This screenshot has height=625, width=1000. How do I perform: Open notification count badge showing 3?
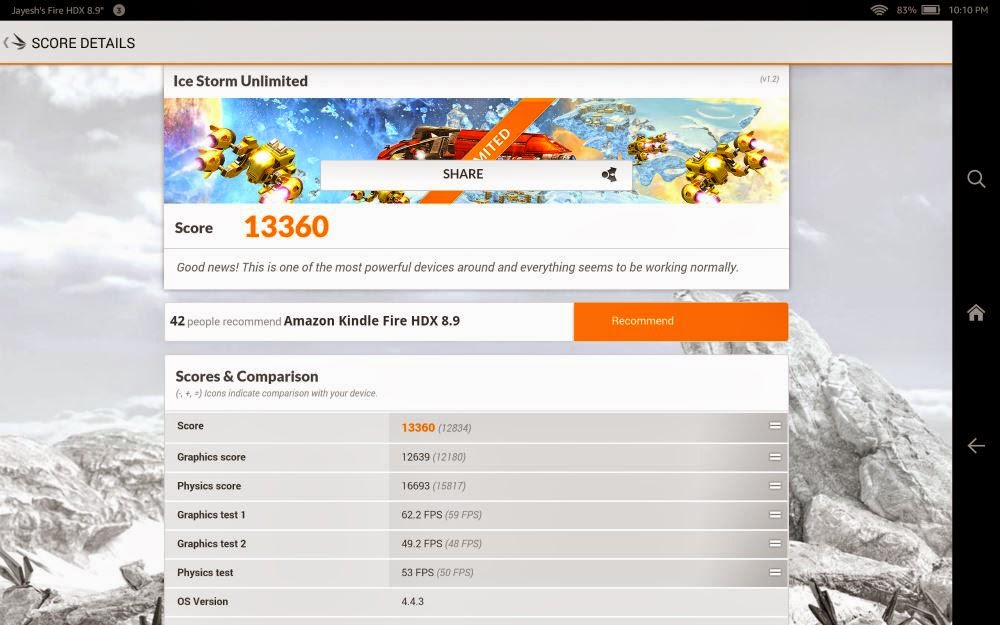119,10
